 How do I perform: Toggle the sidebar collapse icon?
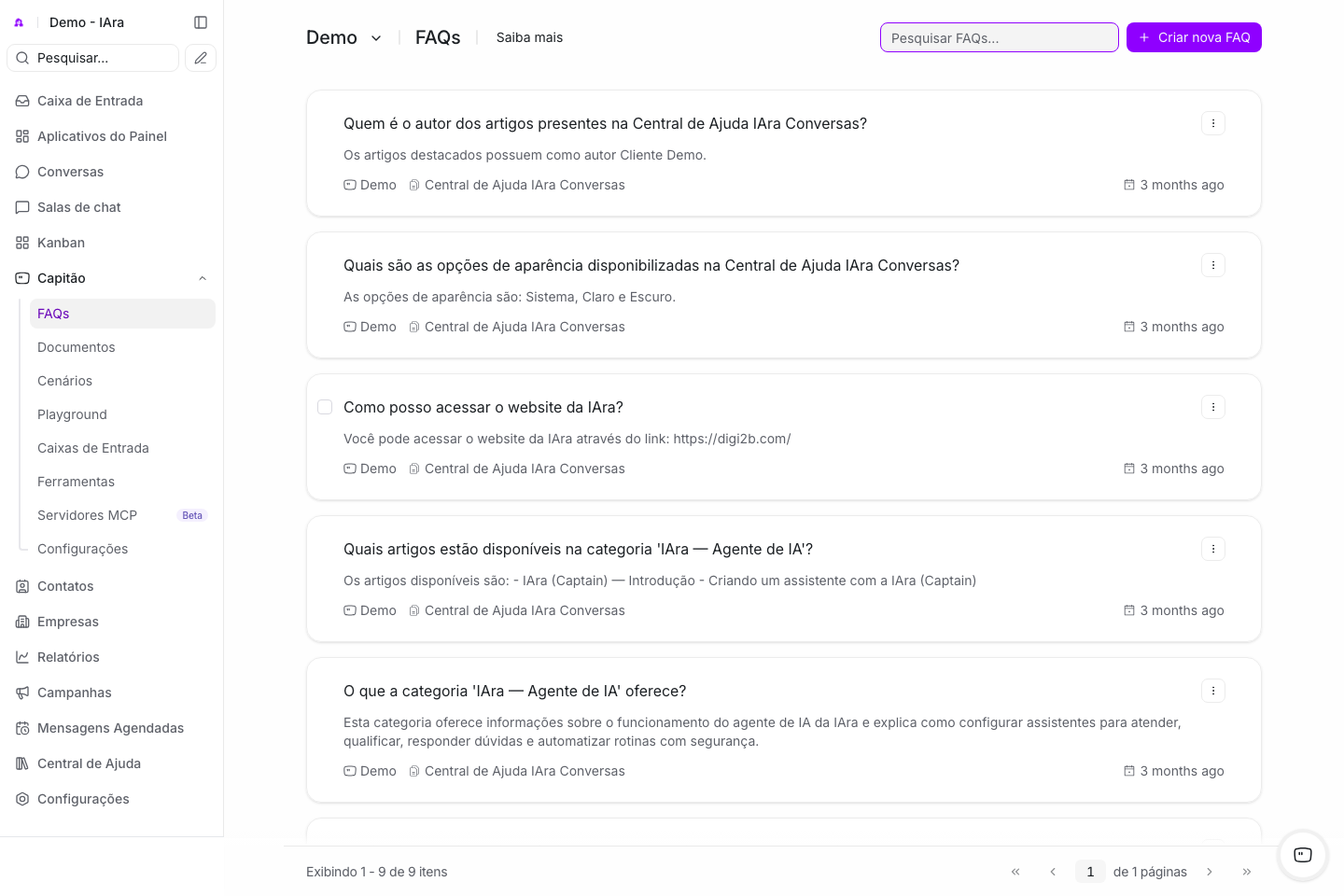coord(201,22)
